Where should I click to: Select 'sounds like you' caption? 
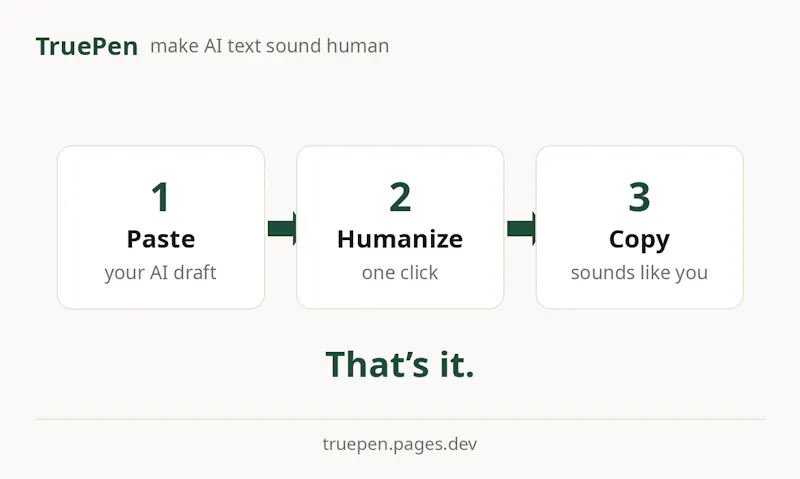point(639,273)
